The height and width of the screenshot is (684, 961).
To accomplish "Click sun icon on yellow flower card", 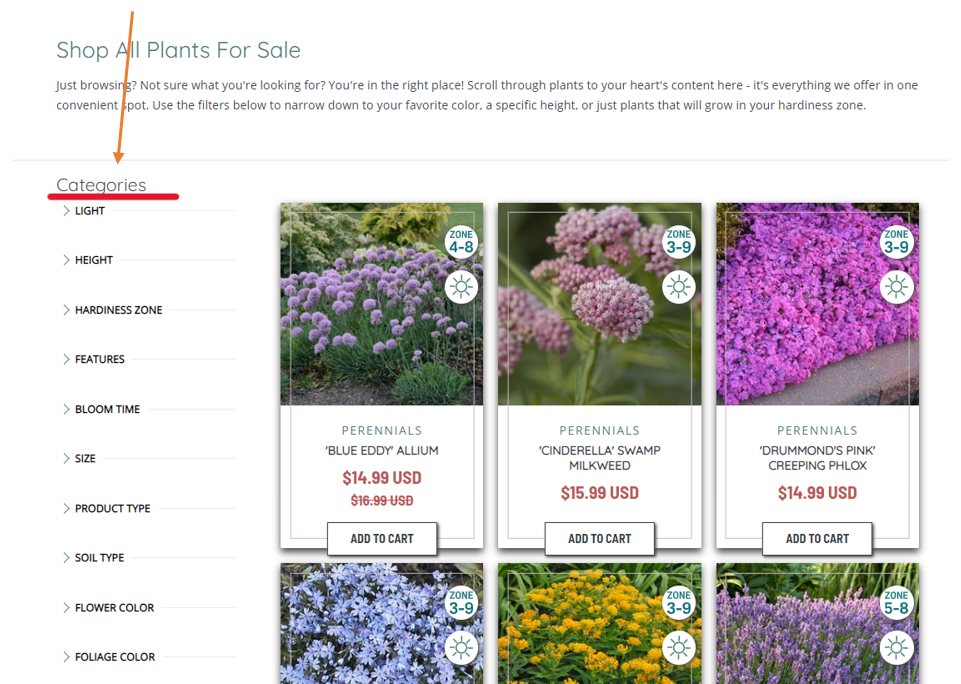I will pyautogui.click(x=679, y=648).
